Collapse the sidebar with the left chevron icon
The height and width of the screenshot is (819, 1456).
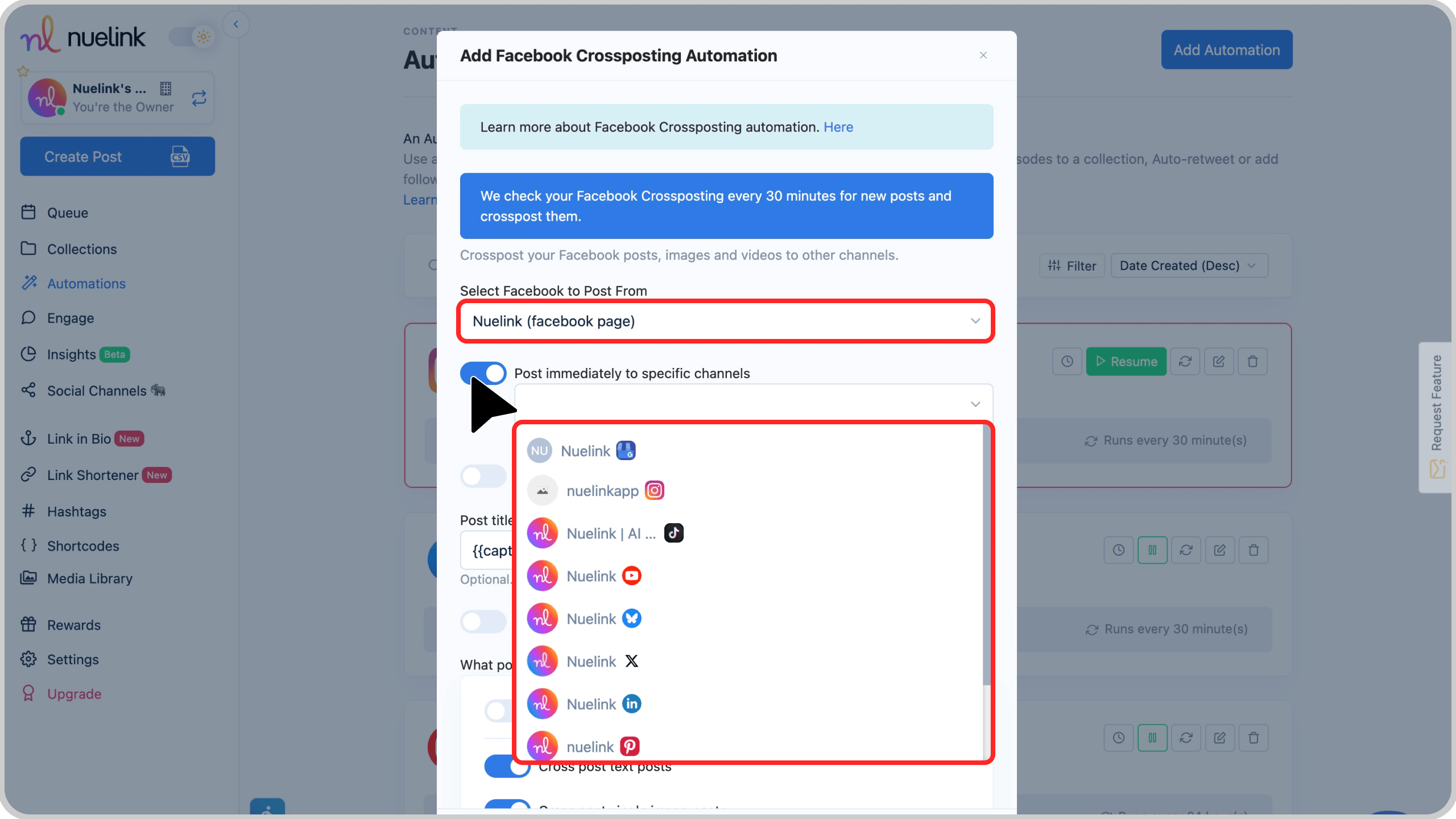[235, 24]
